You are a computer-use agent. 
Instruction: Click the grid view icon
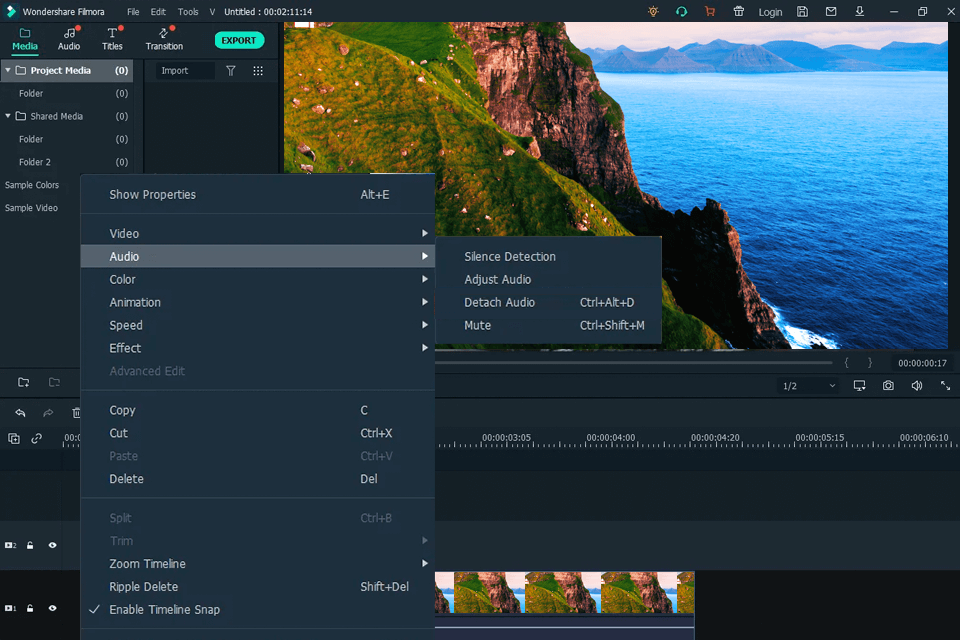258,70
